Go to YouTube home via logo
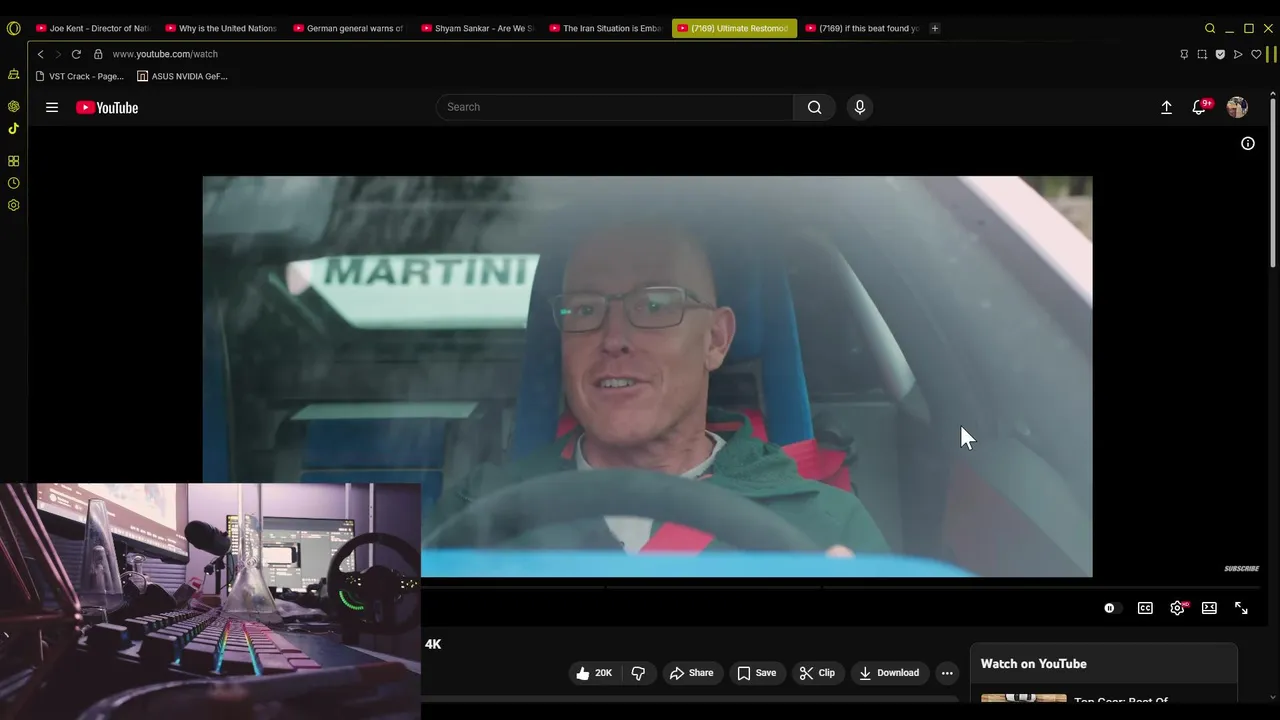This screenshot has width=1280, height=720. [x=107, y=107]
